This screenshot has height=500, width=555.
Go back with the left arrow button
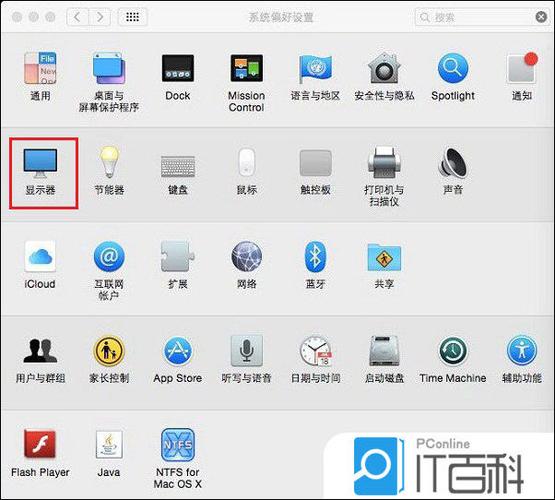(x=78, y=17)
